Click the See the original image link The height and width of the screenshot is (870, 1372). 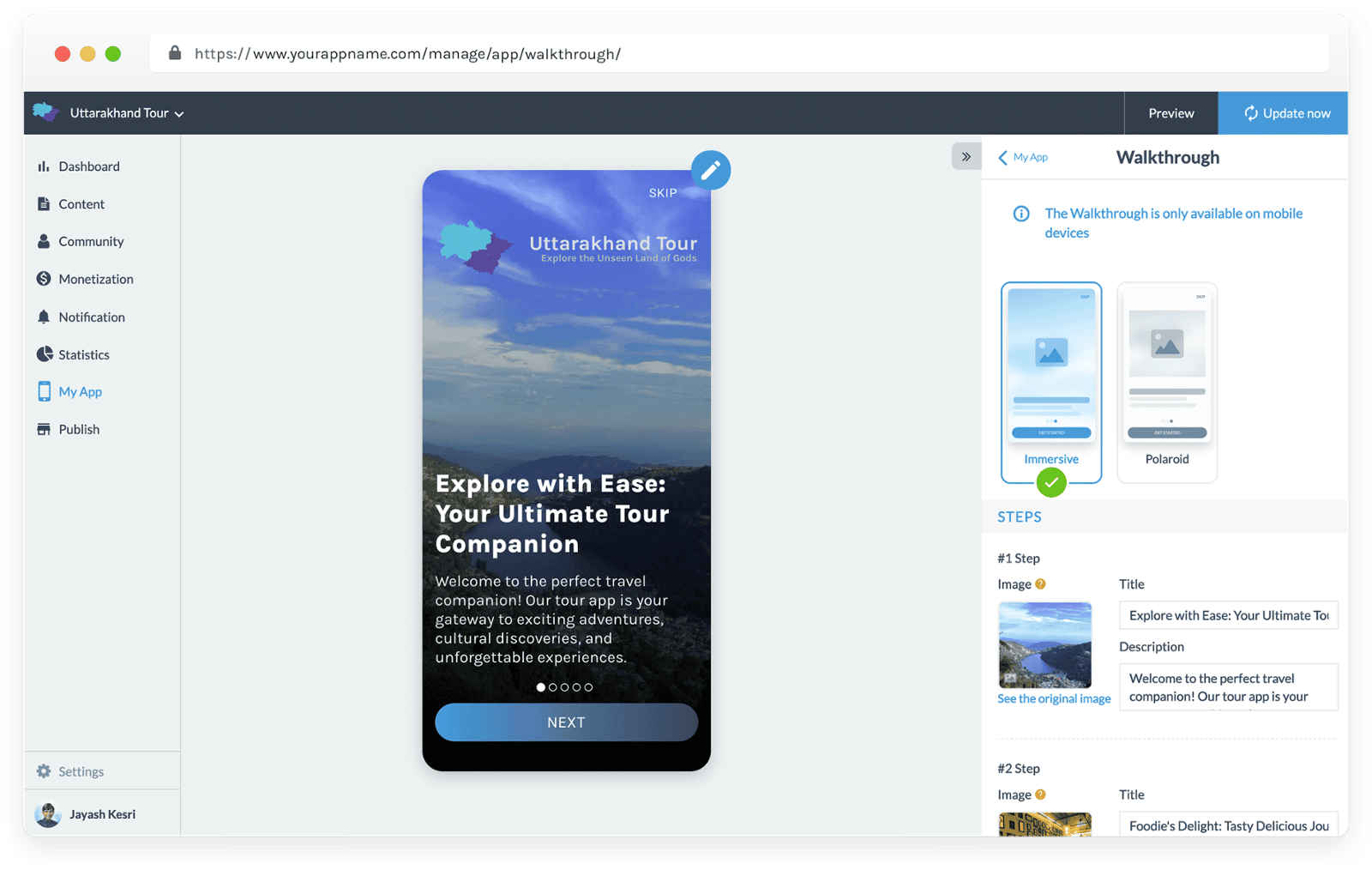1053,698
